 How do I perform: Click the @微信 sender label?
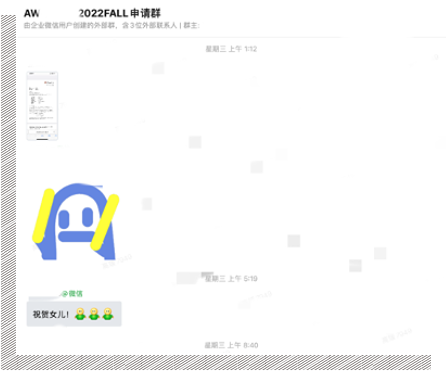point(72,294)
